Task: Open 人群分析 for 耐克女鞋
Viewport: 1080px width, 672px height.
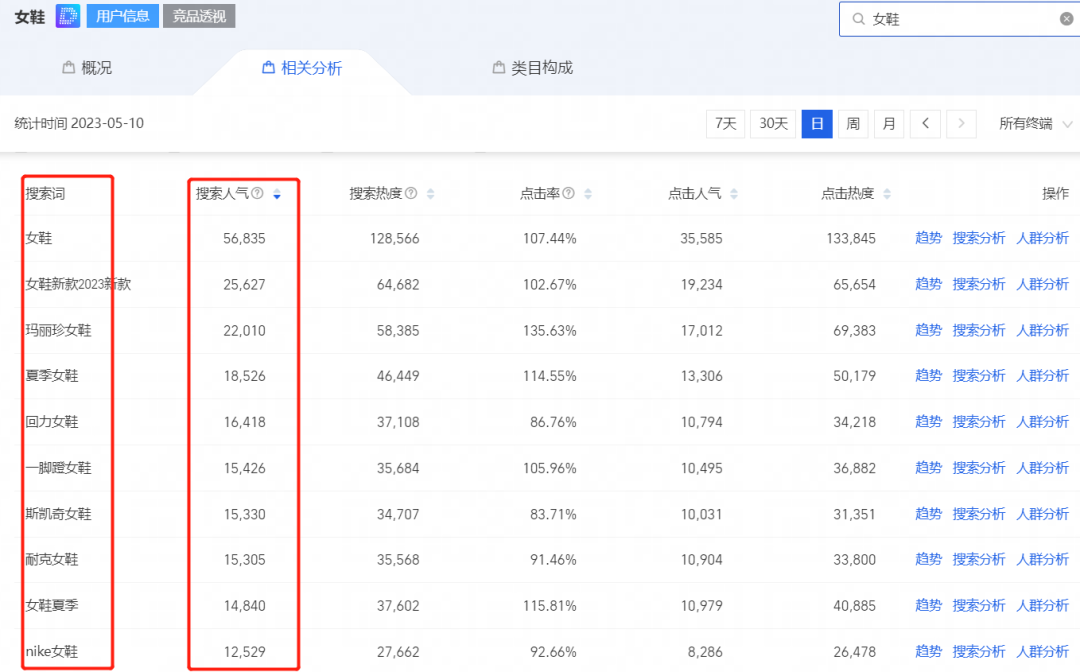Action: [x=1042, y=560]
